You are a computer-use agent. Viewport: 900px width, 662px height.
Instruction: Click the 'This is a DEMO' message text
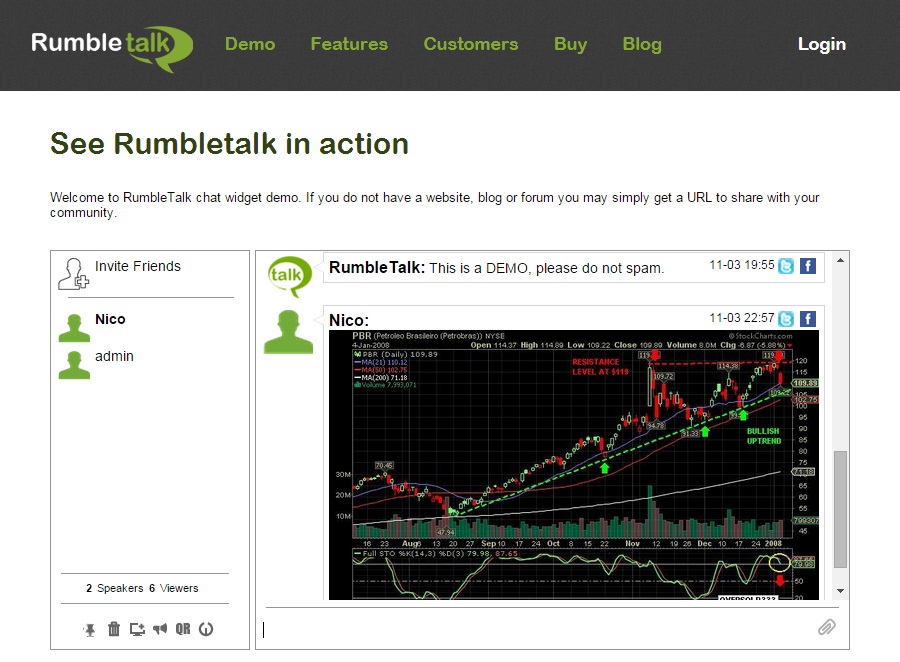[546, 268]
